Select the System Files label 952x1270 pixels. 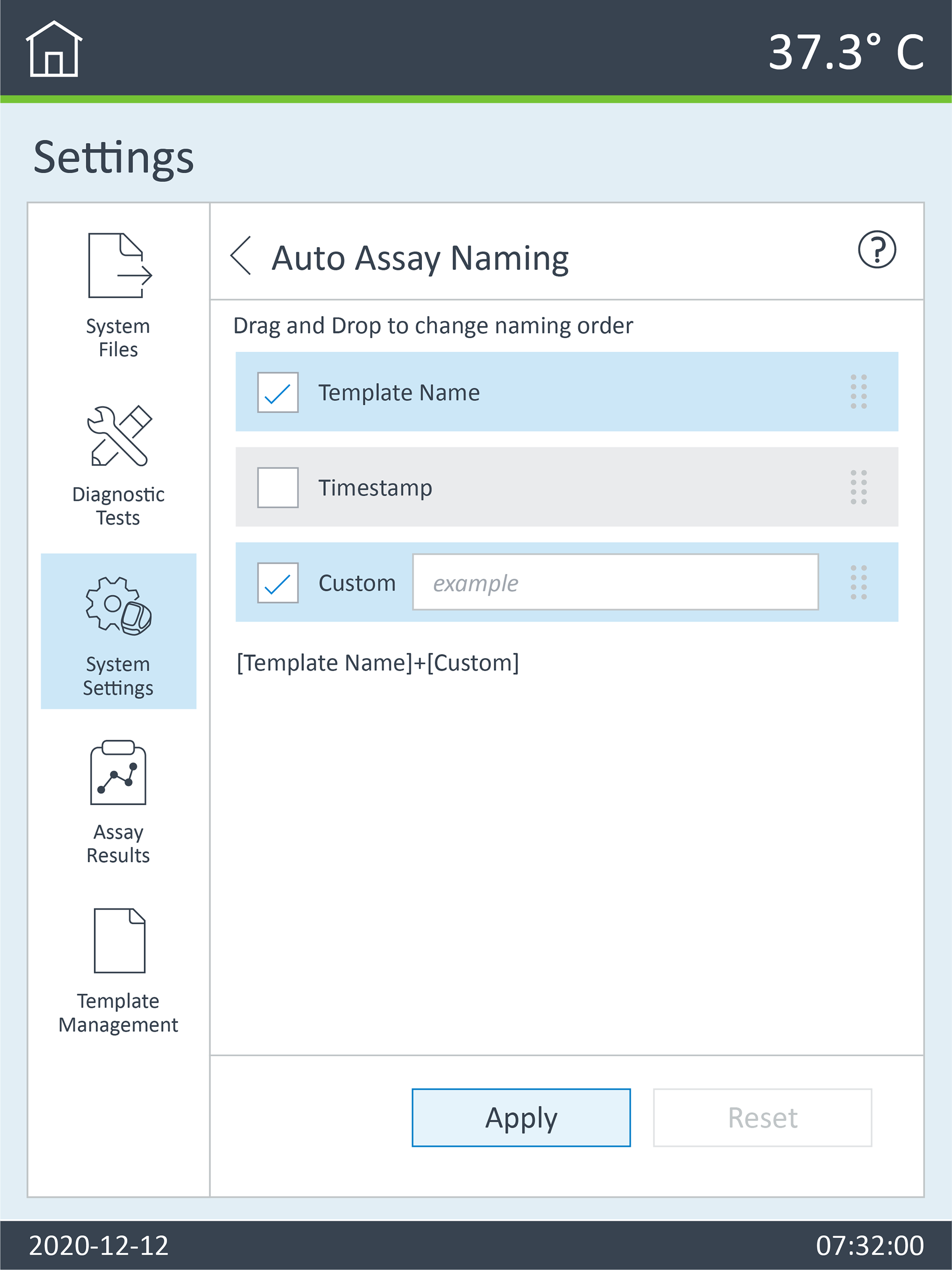[118, 338]
